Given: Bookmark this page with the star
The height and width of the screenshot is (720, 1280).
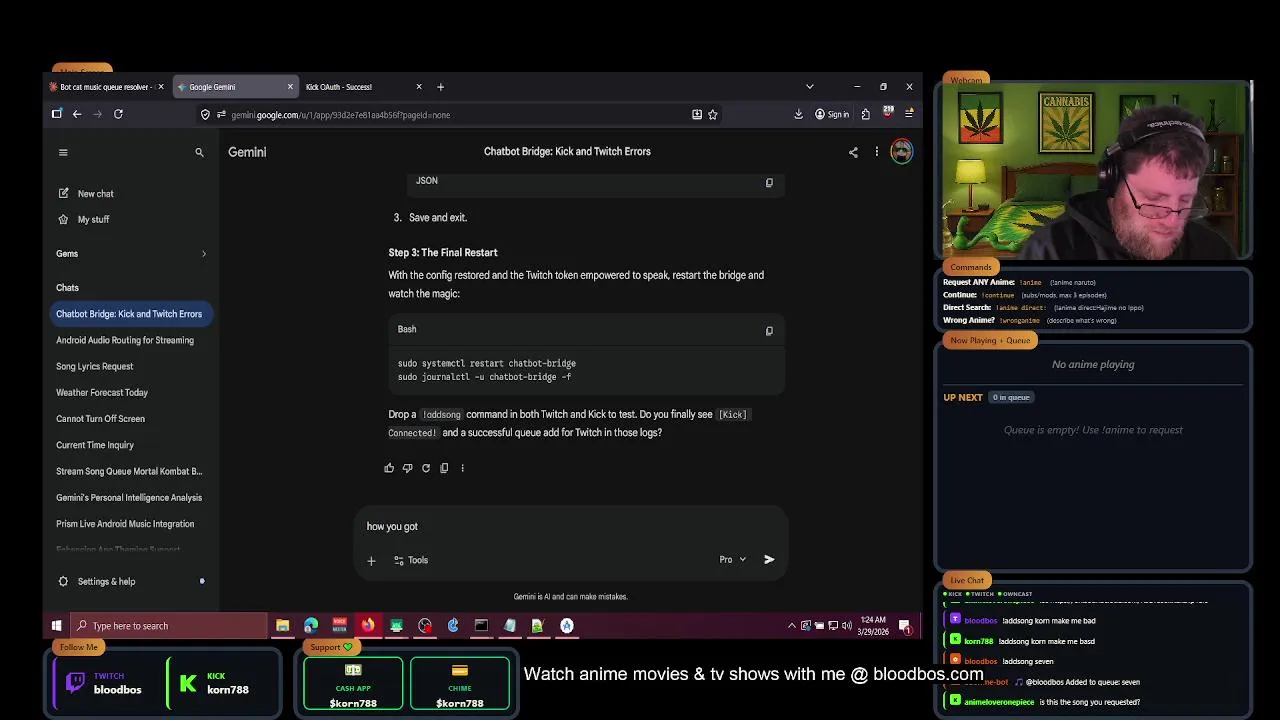Looking at the screenshot, I should coord(713,115).
